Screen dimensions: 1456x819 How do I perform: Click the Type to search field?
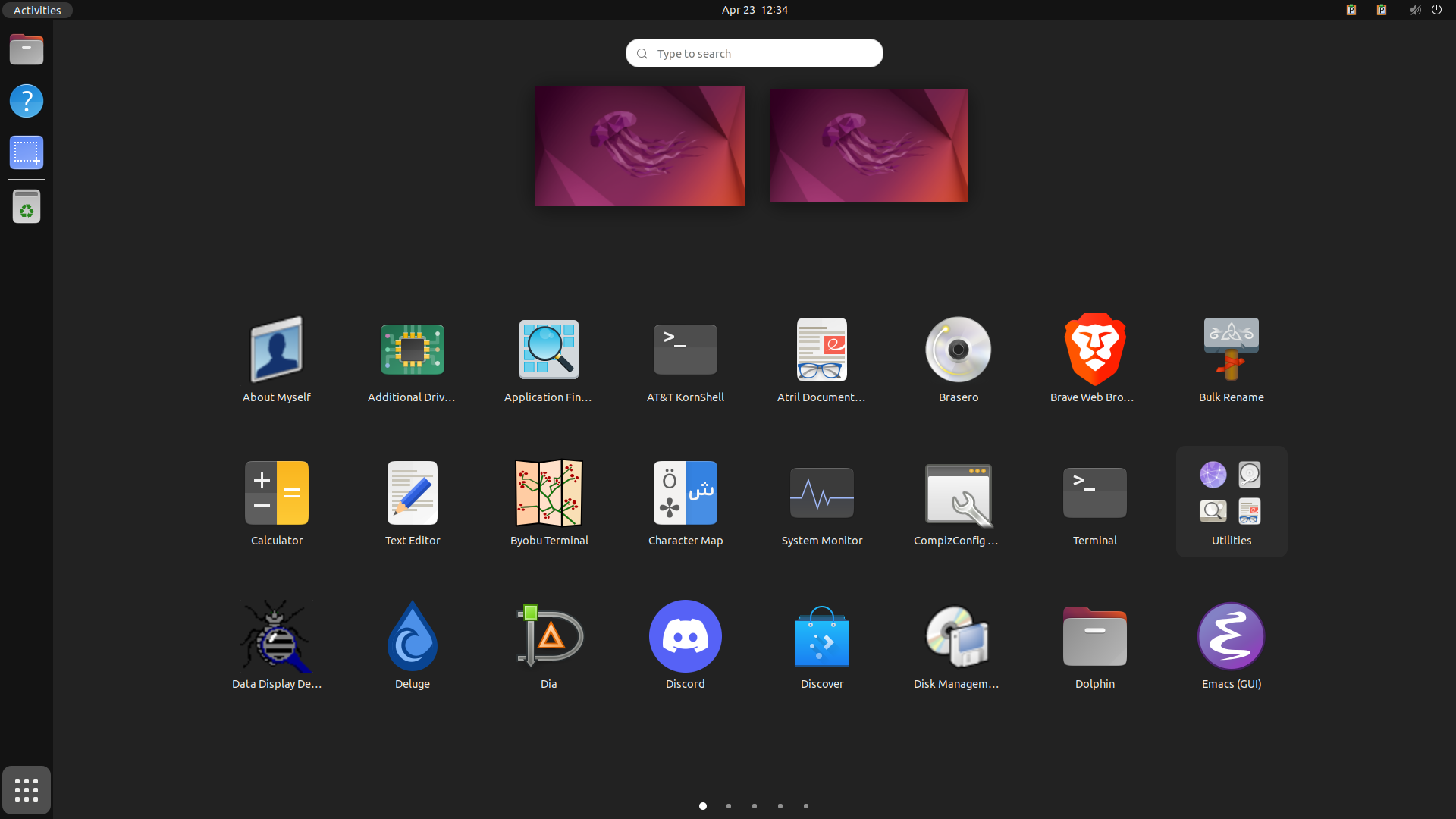point(754,53)
